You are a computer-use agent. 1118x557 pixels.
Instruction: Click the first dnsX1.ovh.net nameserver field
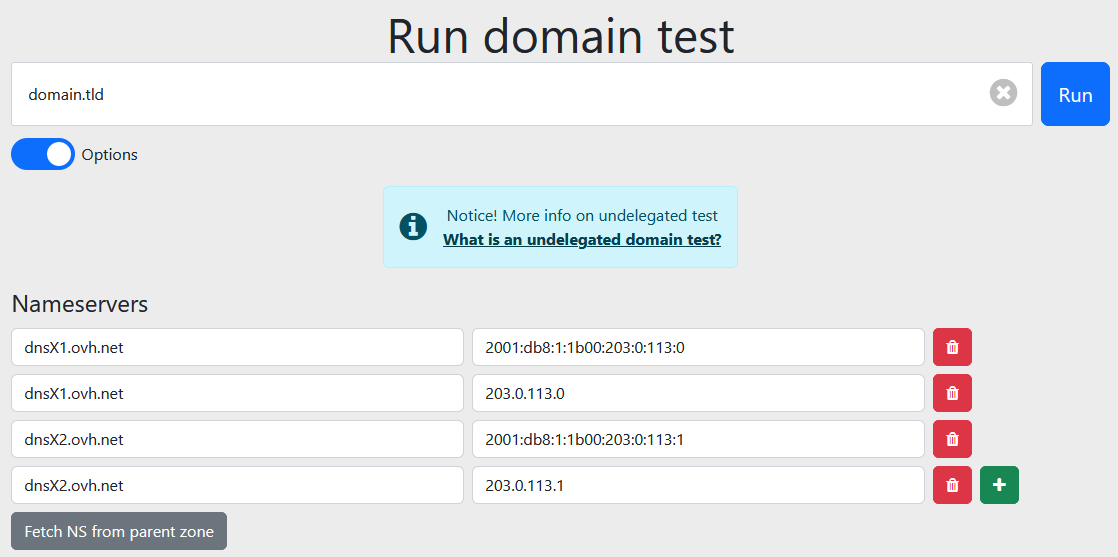point(237,347)
